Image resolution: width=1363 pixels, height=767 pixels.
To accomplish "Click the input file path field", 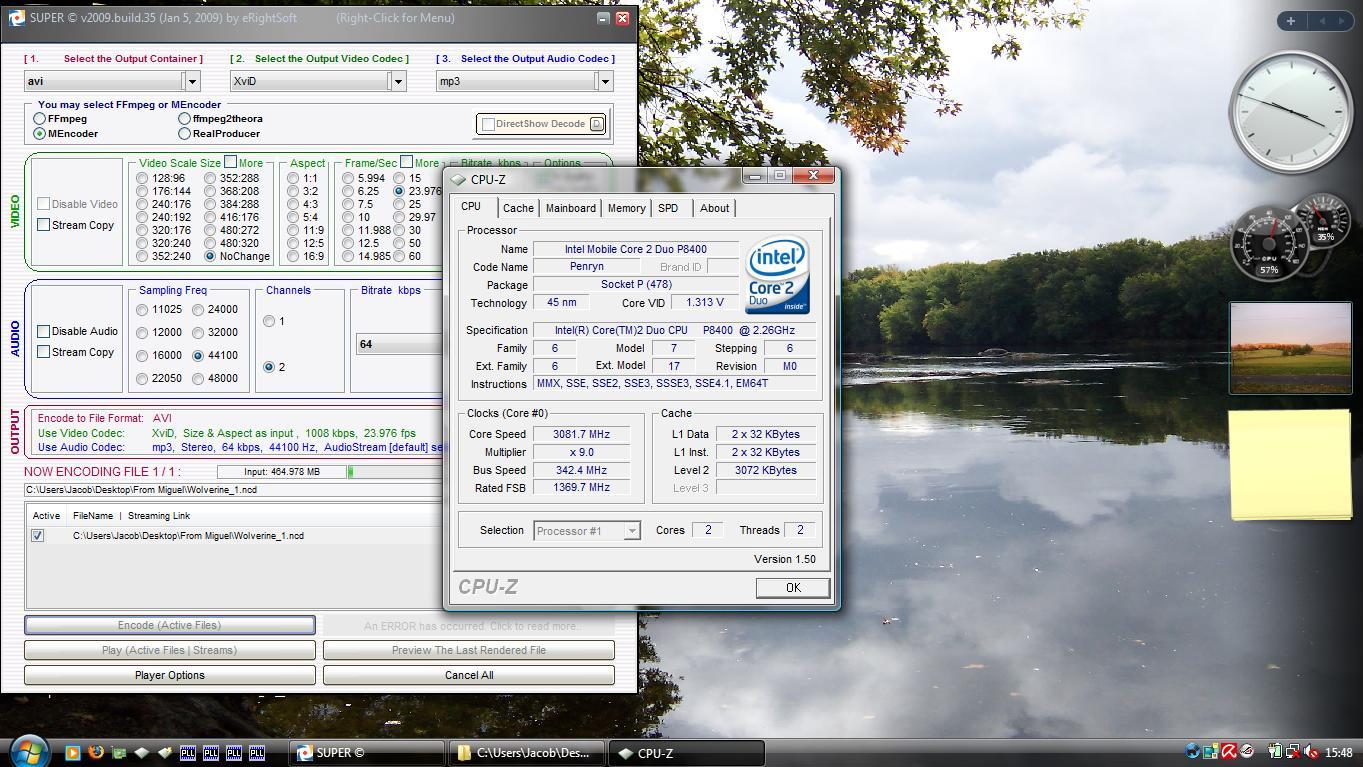I will point(233,490).
